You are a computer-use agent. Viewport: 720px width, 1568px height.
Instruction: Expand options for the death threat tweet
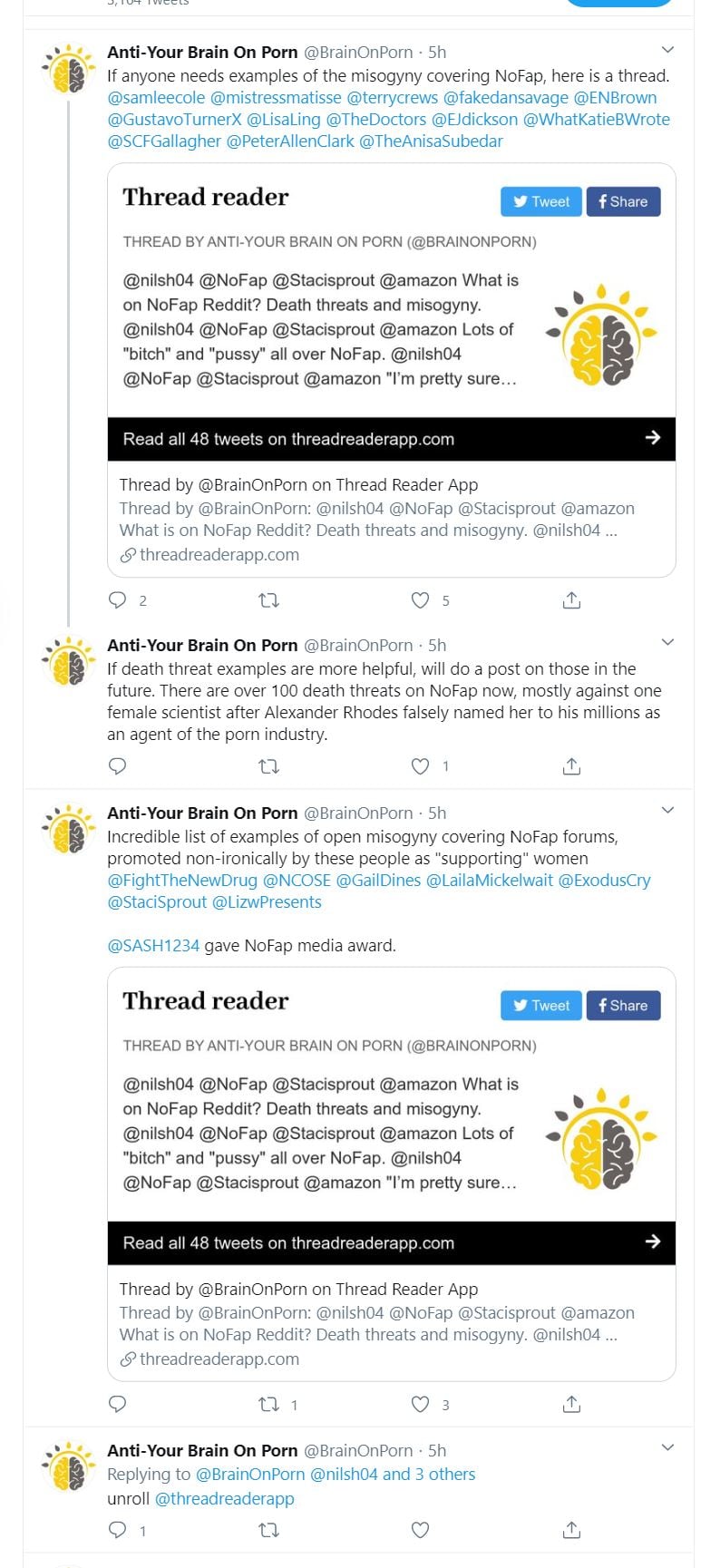point(667,643)
